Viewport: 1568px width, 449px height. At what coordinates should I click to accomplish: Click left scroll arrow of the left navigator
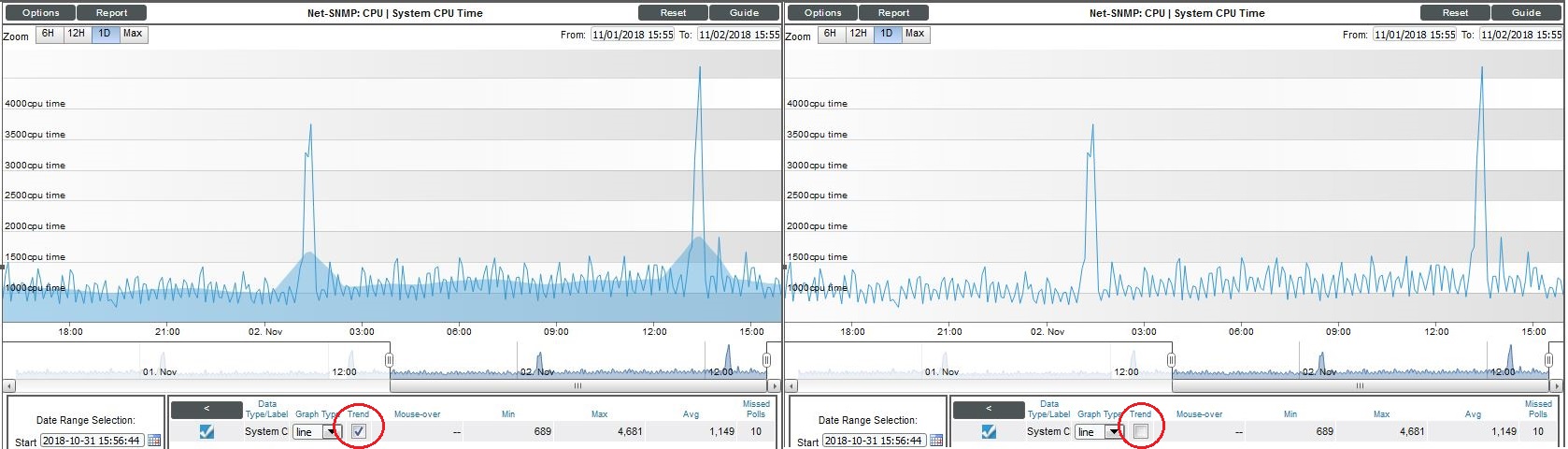(9, 385)
